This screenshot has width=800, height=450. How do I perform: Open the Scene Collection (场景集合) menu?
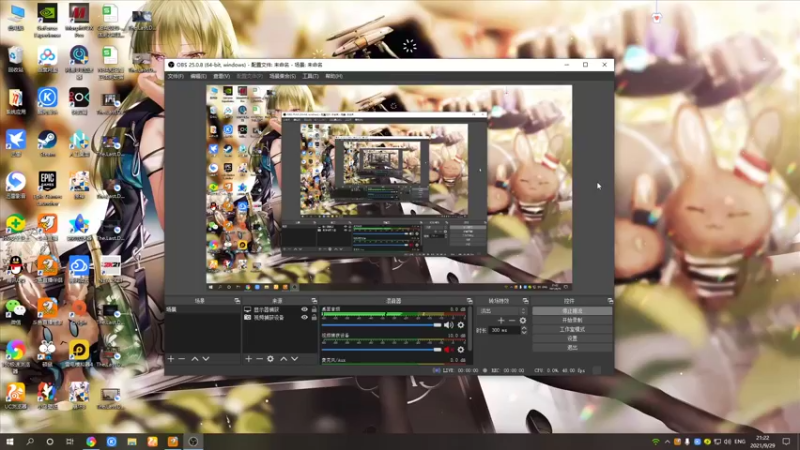[x=282, y=76]
